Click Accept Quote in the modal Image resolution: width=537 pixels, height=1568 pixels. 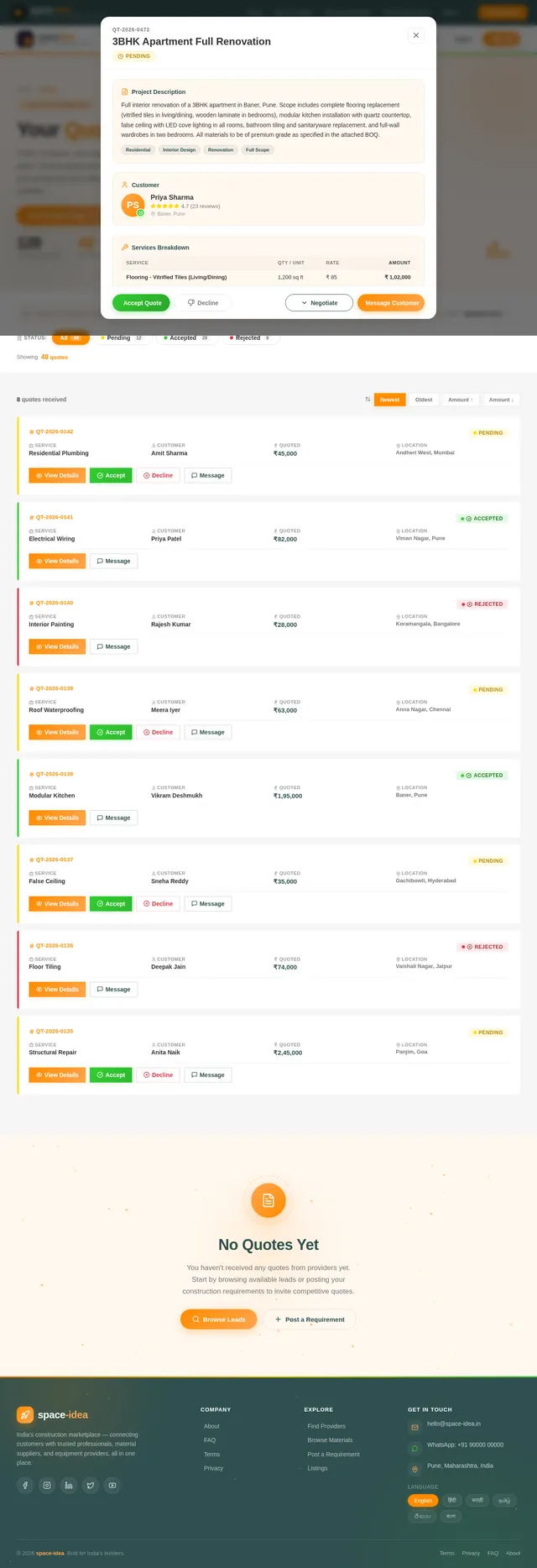pyautogui.click(x=142, y=303)
